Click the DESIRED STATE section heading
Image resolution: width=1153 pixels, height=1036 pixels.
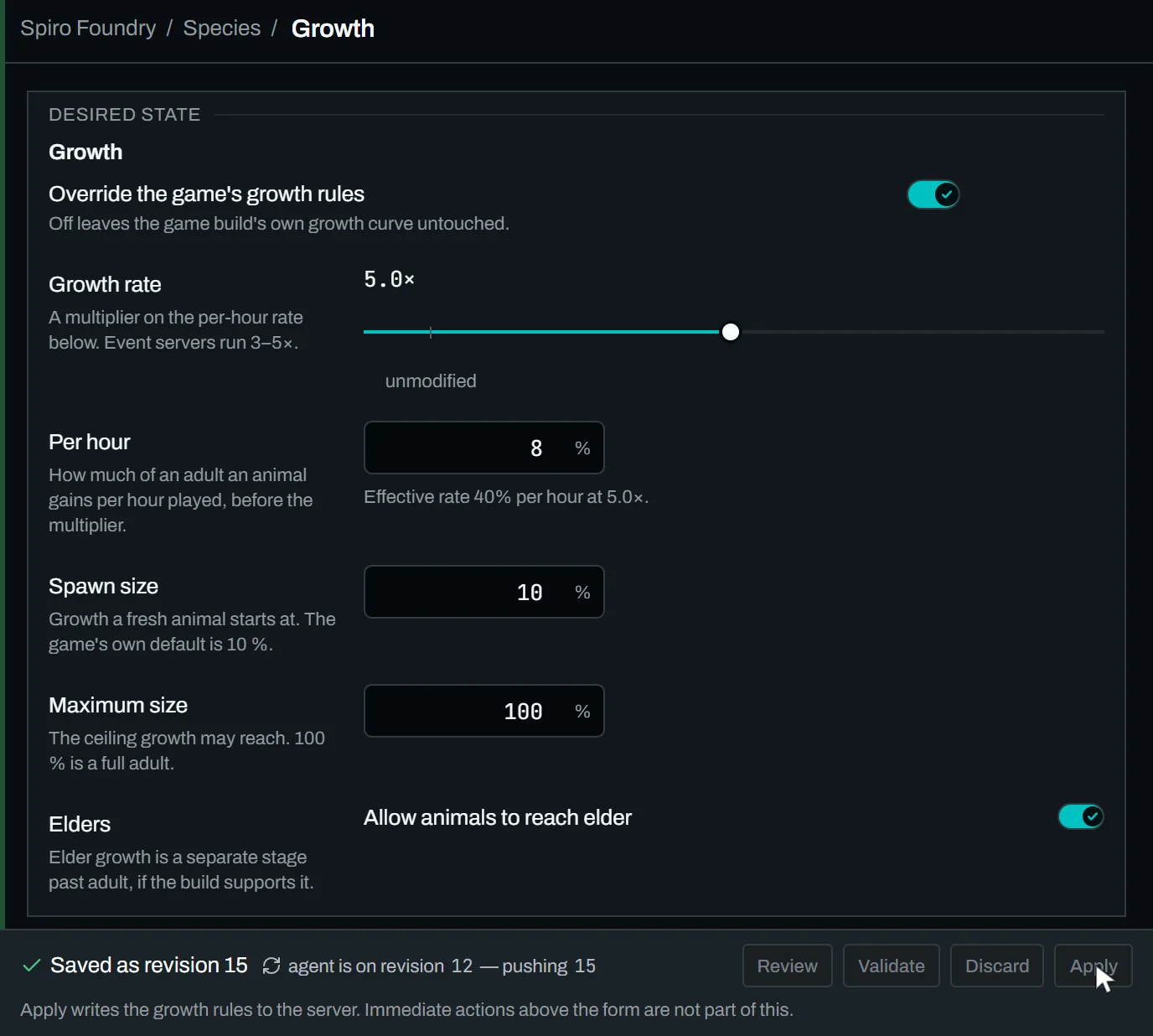click(x=125, y=115)
